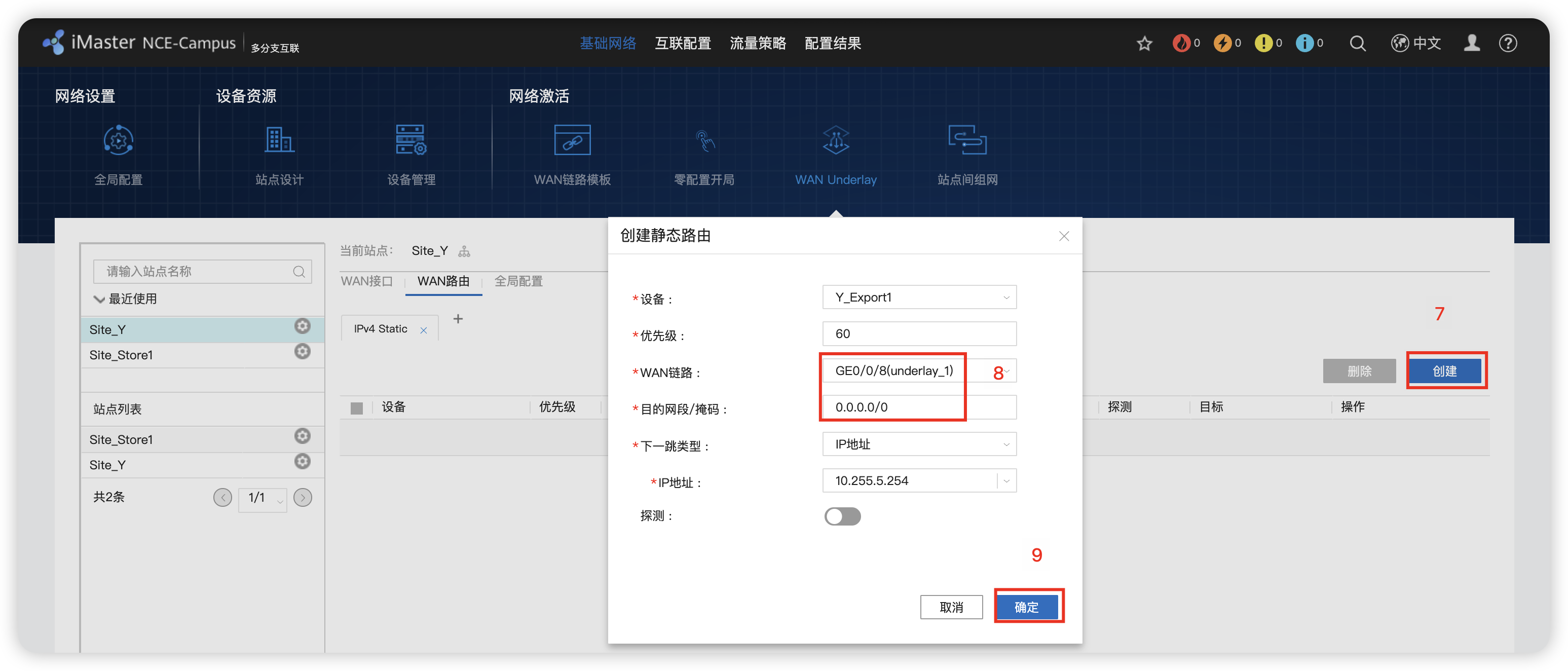Viewport: 1568px width, 671px height.
Task: Open the WAN链路模板 link template icon
Action: [x=572, y=141]
